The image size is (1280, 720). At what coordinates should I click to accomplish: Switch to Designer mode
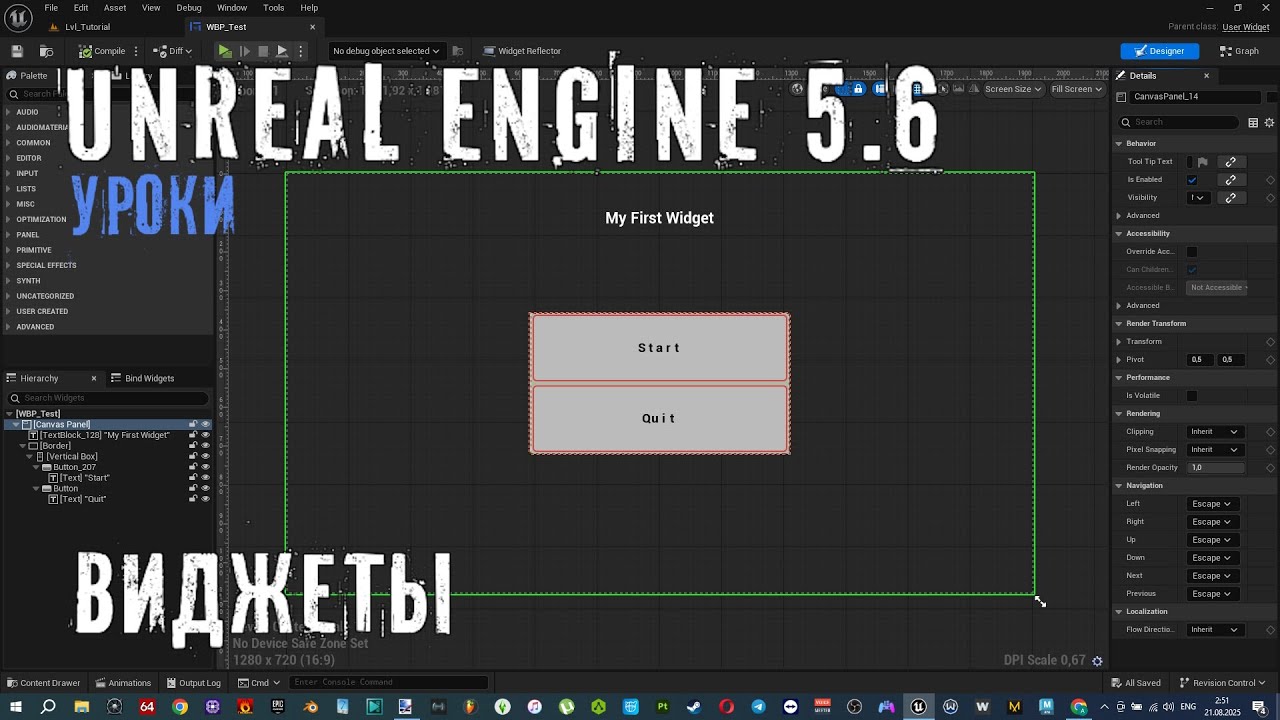point(1159,51)
